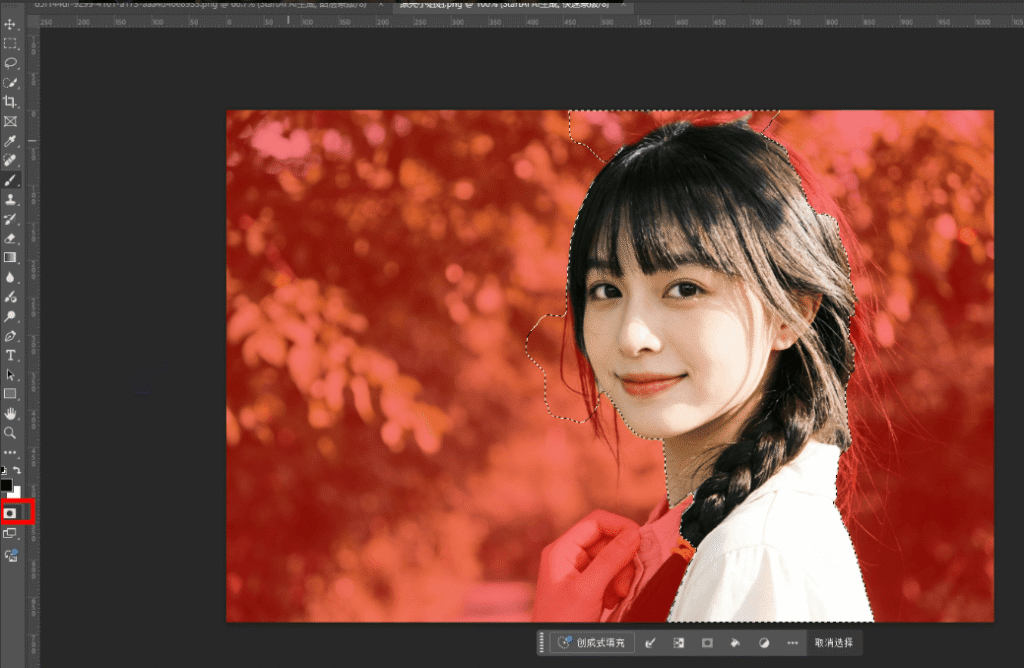Open the Change Screen Mode options
The width and height of the screenshot is (1024, 668).
click(x=10, y=533)
